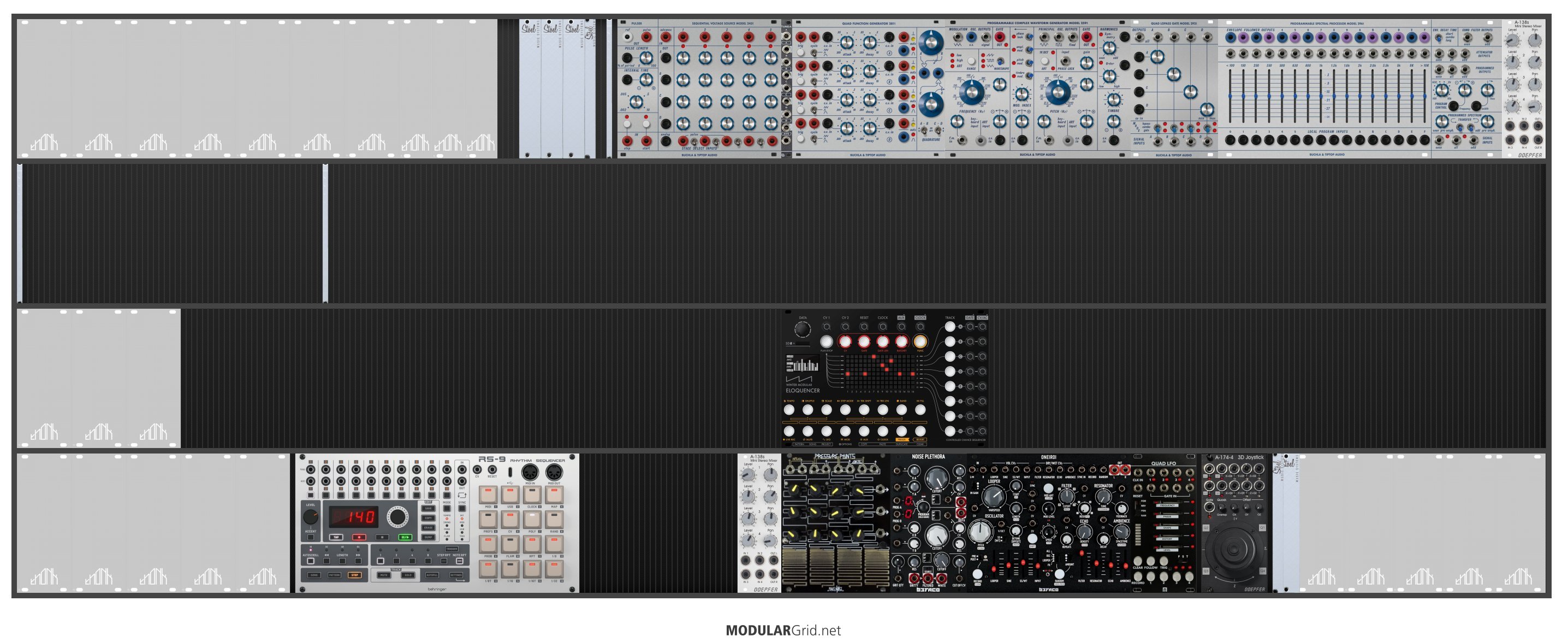Select STEP mode on RS-9

[354, 574]
